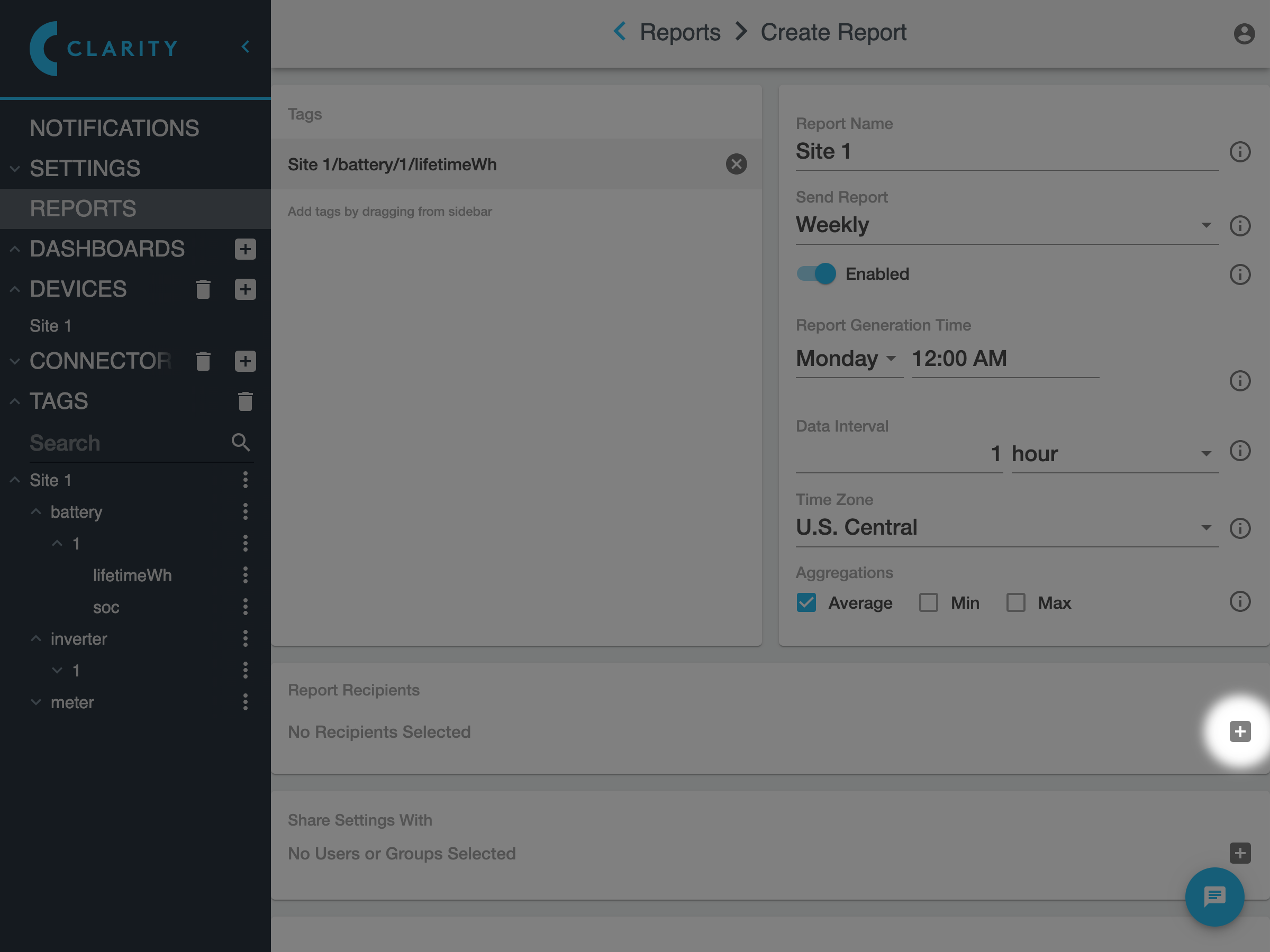Open the Time Zone dropdown
The height and width of the screenshot is (952, 1270).
1006,527
